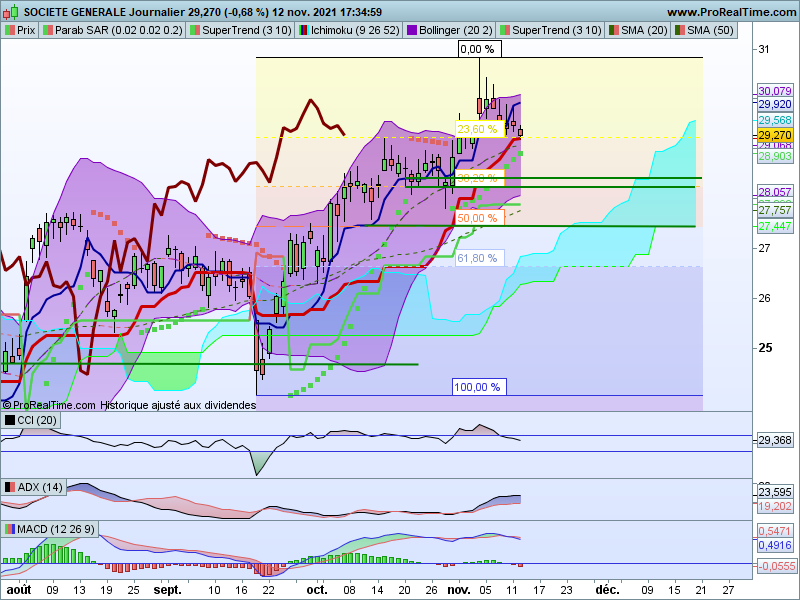The height and width of the screenshot is (600, 800).
Task: Click the oct. label on the time axis
Action: [317, 590]
